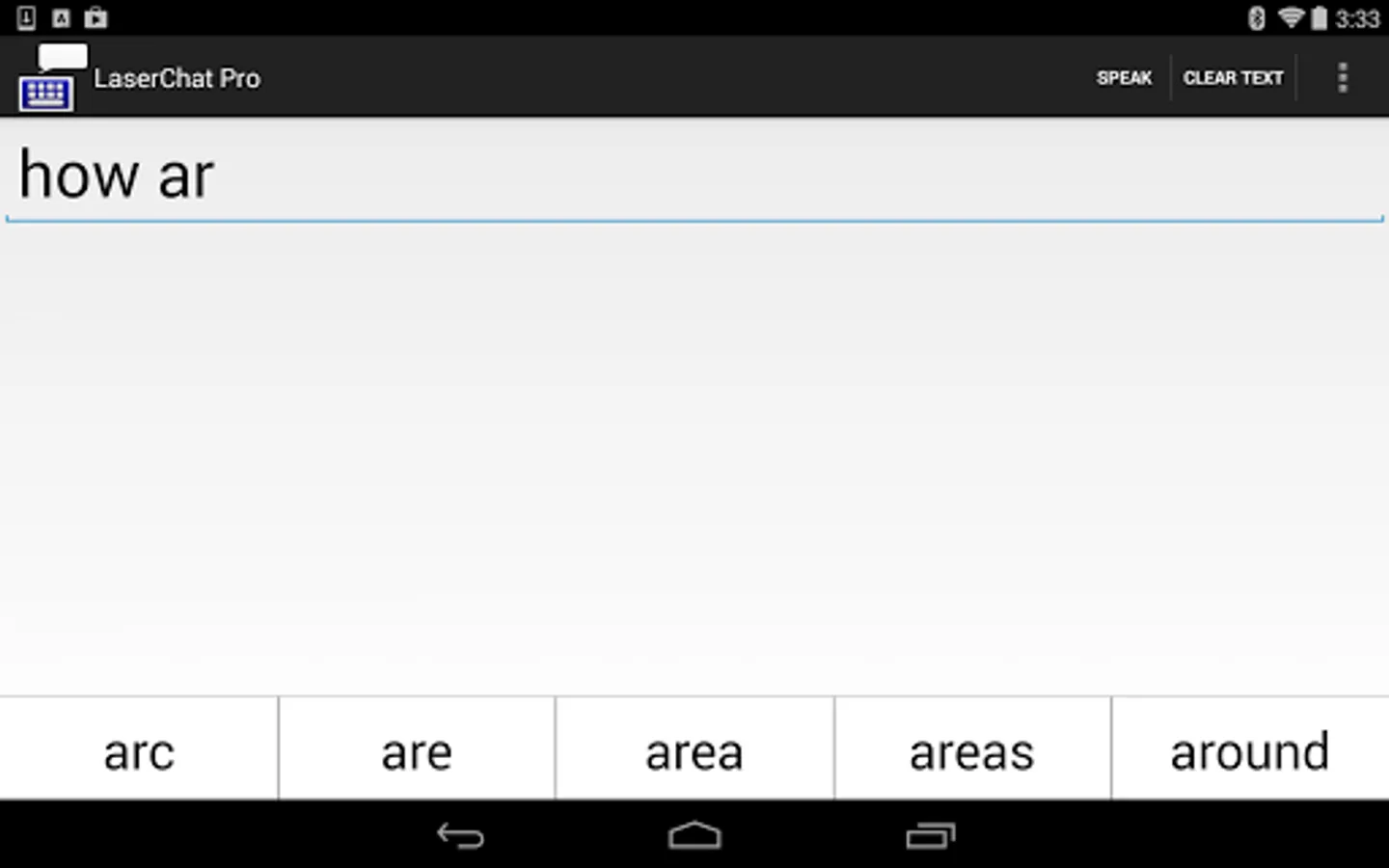Choose the 'are' word prediction
The width and height of the screenshot is (1389, 868).
(x=417, y=751)
